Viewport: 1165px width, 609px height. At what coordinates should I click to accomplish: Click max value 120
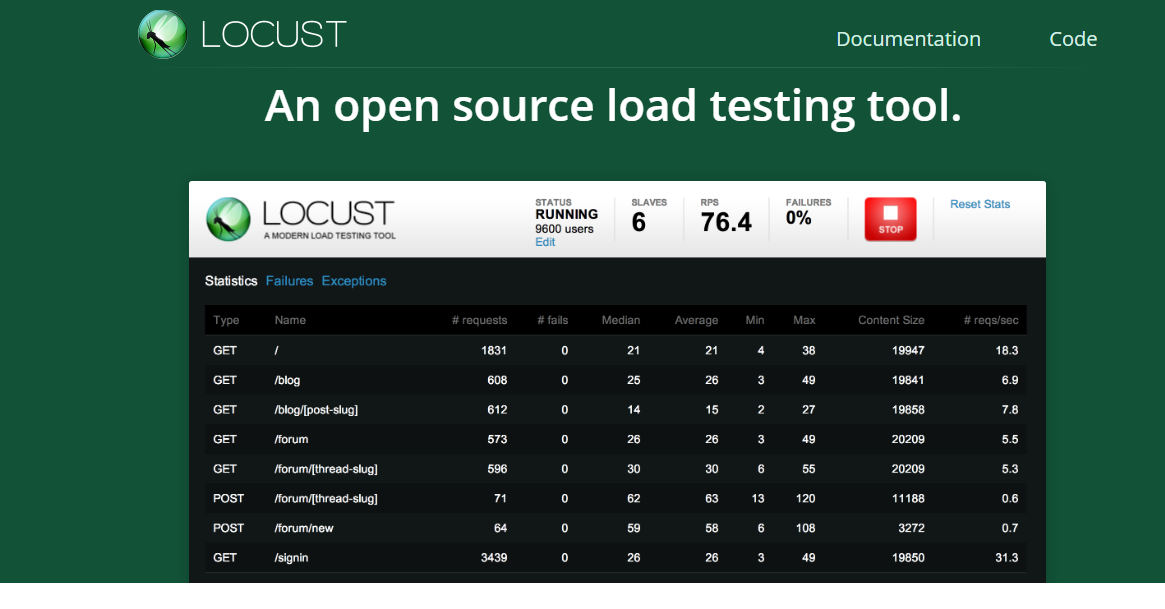(x=805, y=498)
